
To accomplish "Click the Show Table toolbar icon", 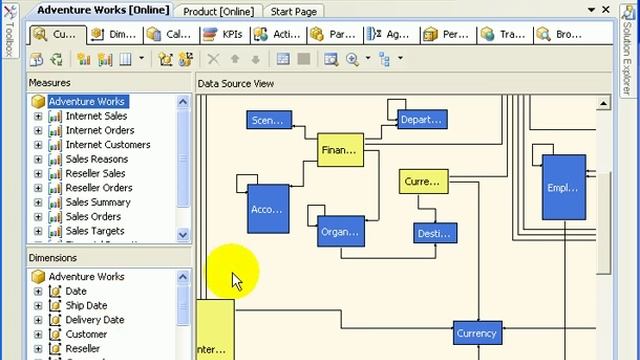I will coord(283,59).
